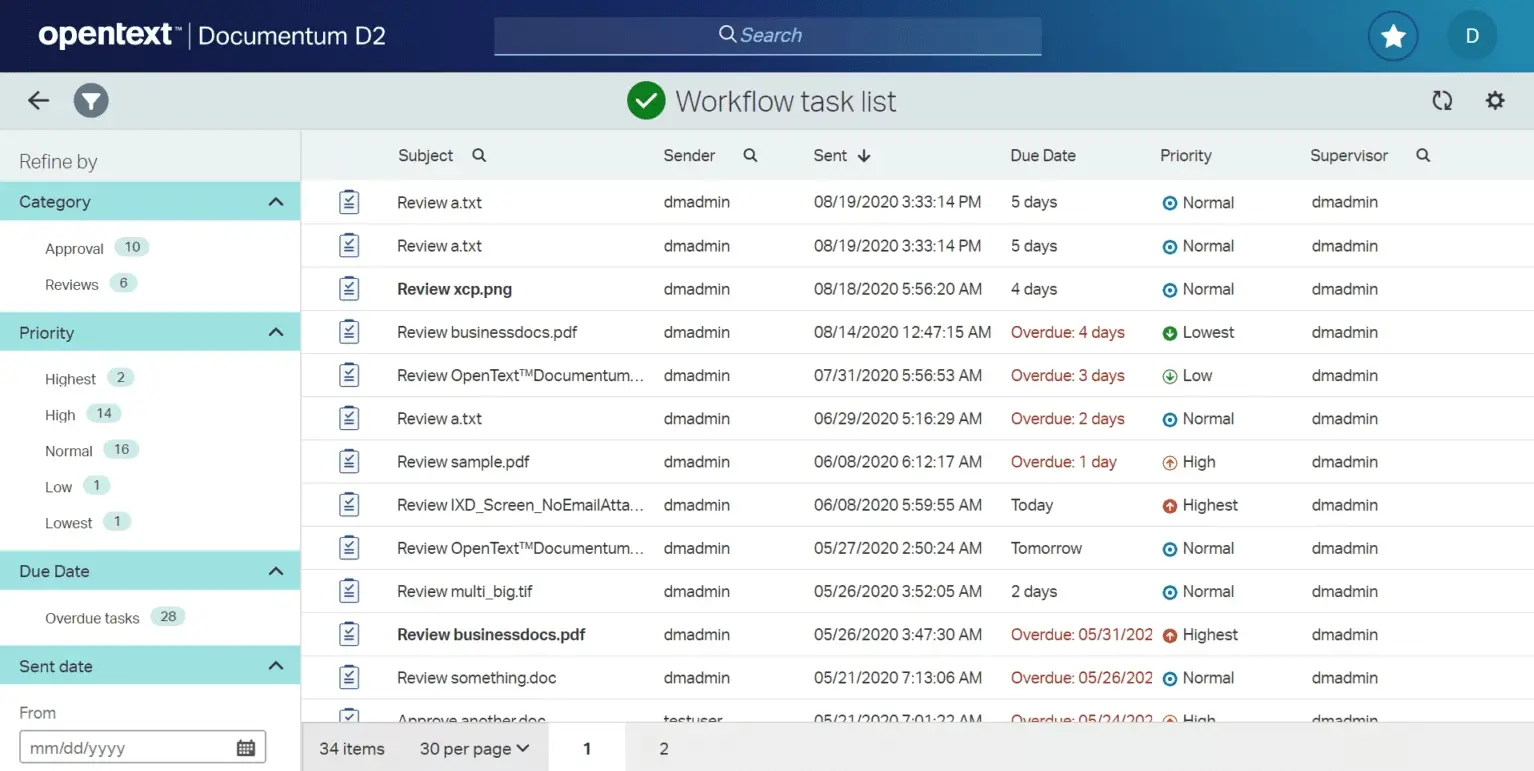Go to page 2 of results
1534x771 pixels.
663,749
